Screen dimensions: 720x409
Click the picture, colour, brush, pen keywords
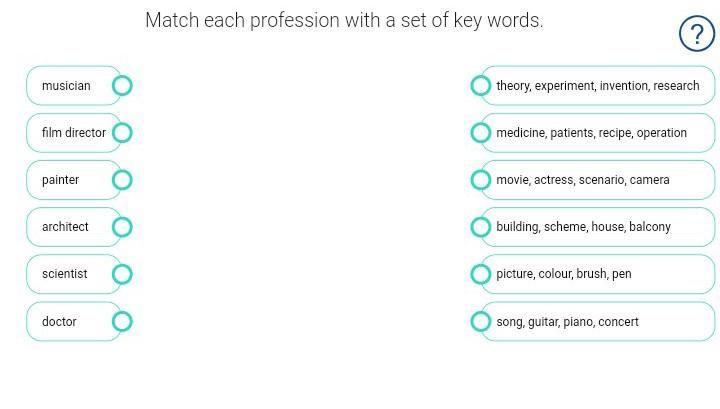click(563, 274)
